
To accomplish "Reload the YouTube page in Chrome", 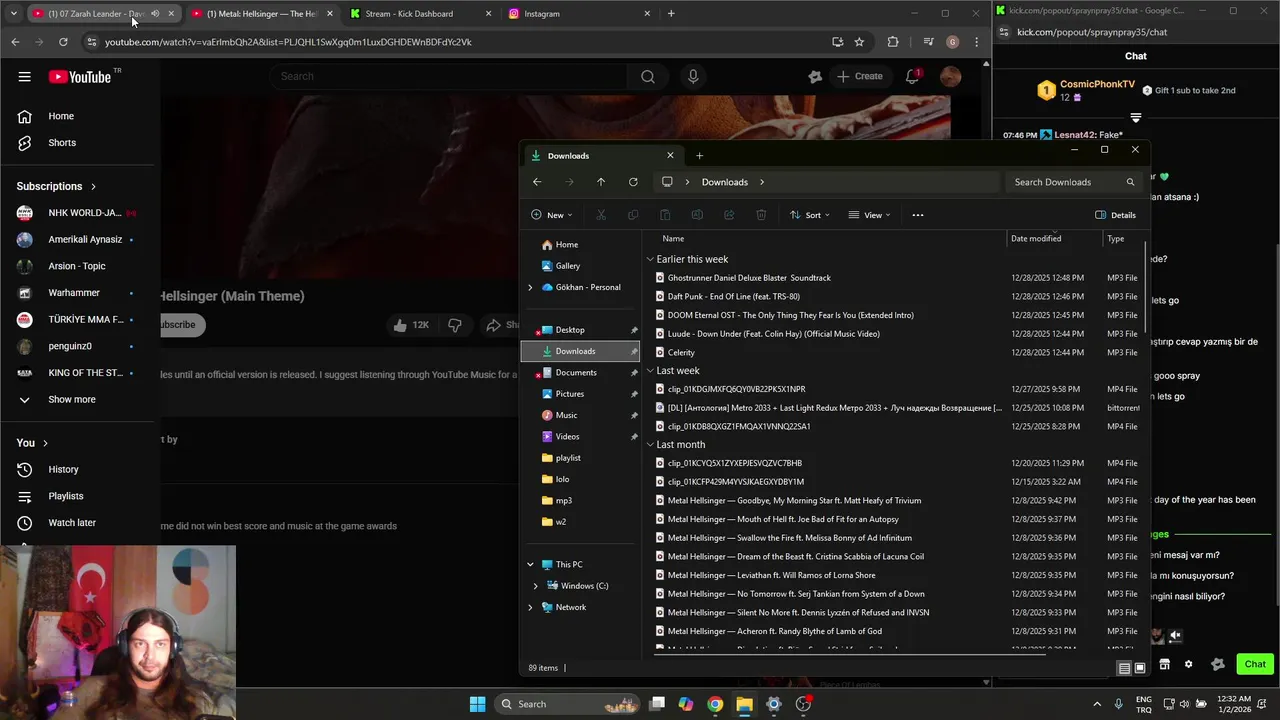I will 63,42.
